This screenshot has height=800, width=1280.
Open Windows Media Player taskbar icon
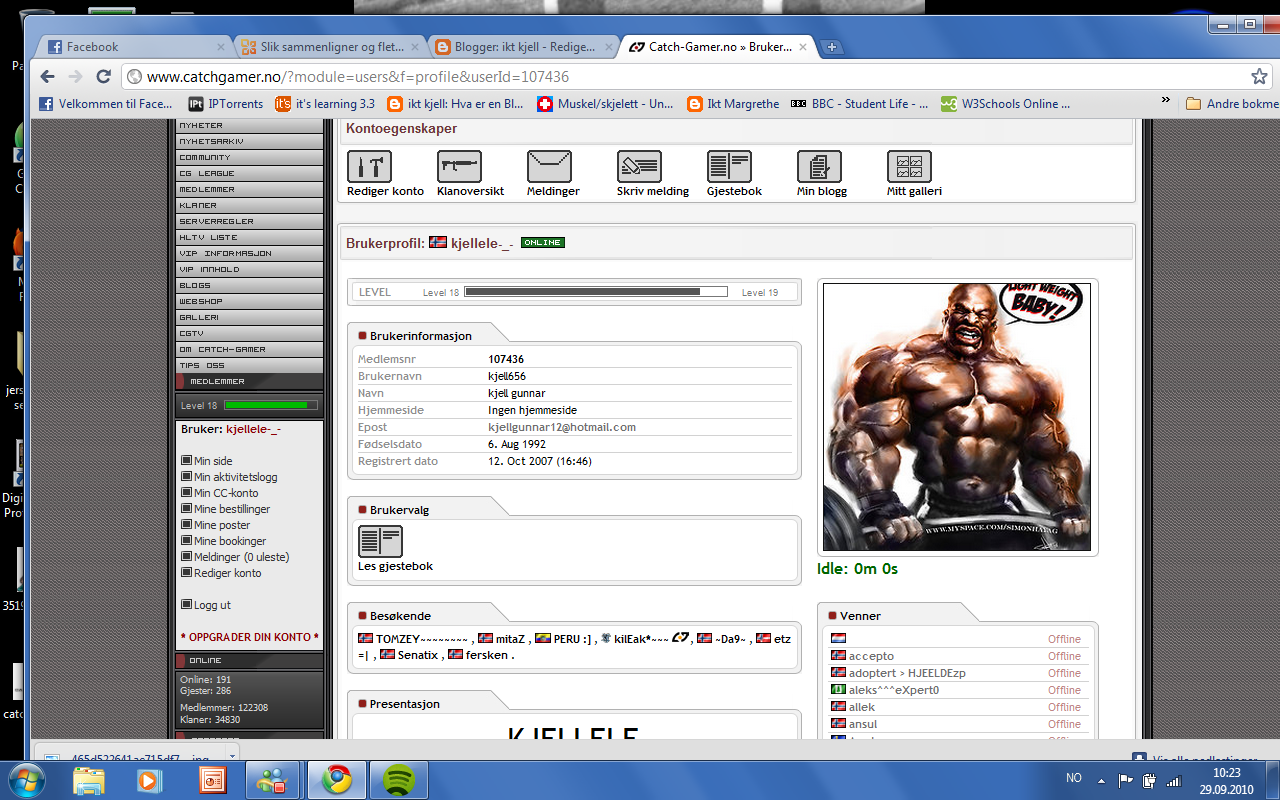point(150,779)
